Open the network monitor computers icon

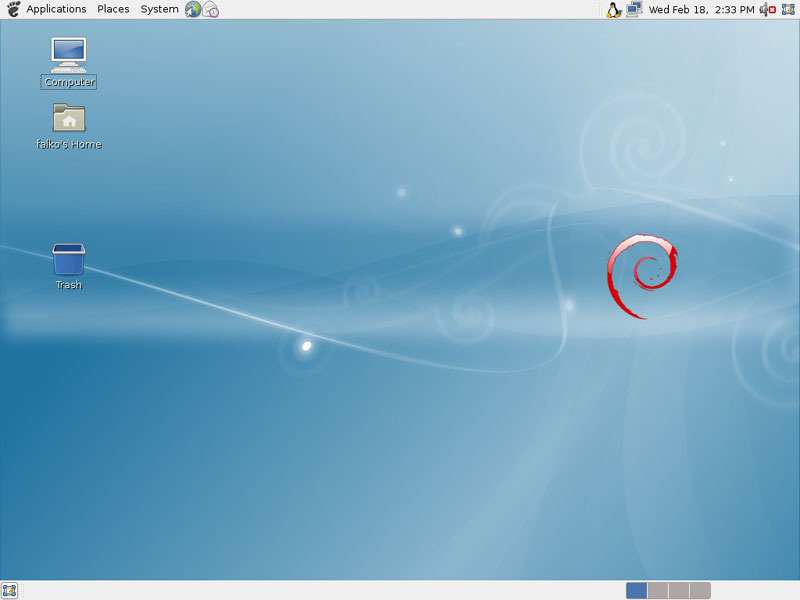[x=634, y=9]
